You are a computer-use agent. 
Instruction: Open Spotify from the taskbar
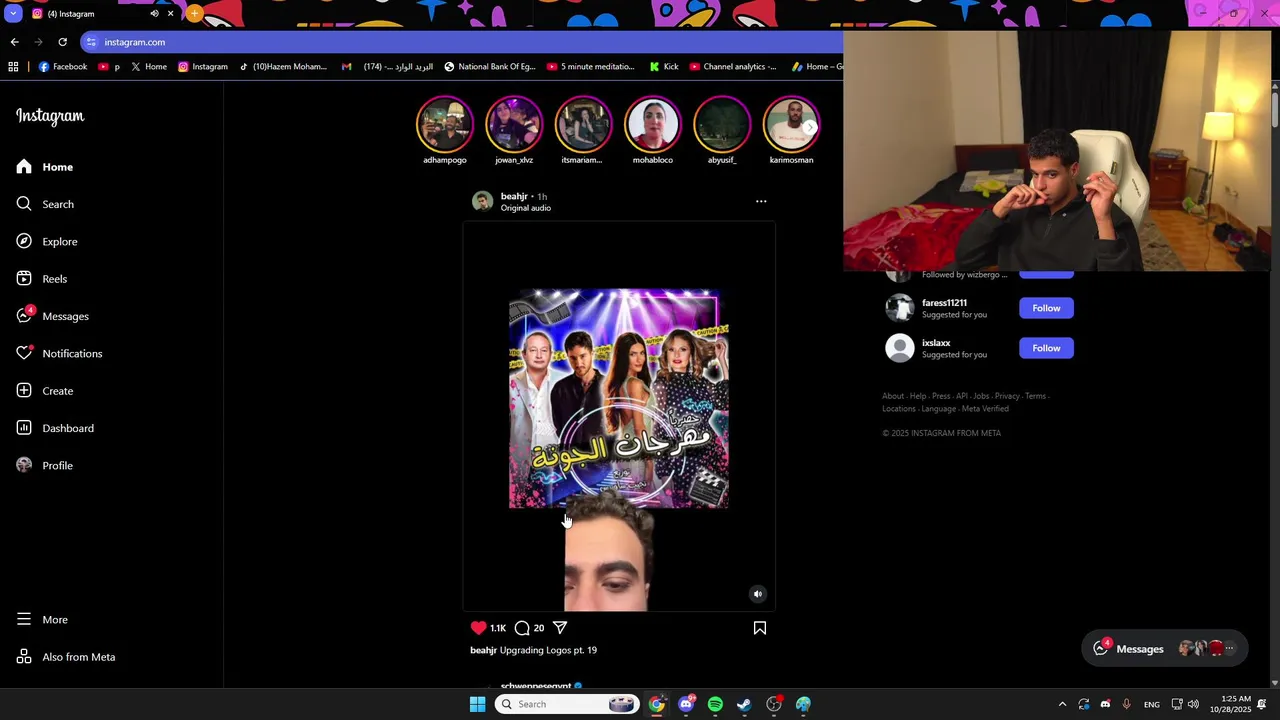pos(715,704)
